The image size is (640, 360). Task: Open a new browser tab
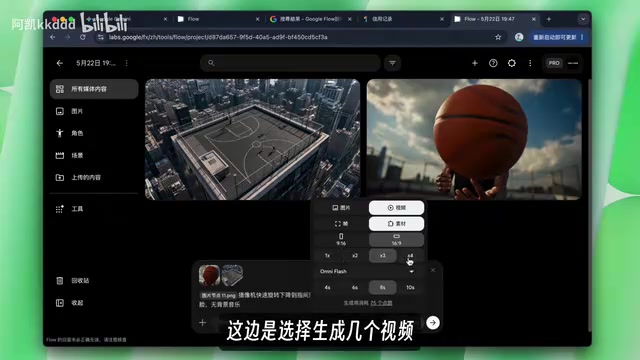click(549, 19)
